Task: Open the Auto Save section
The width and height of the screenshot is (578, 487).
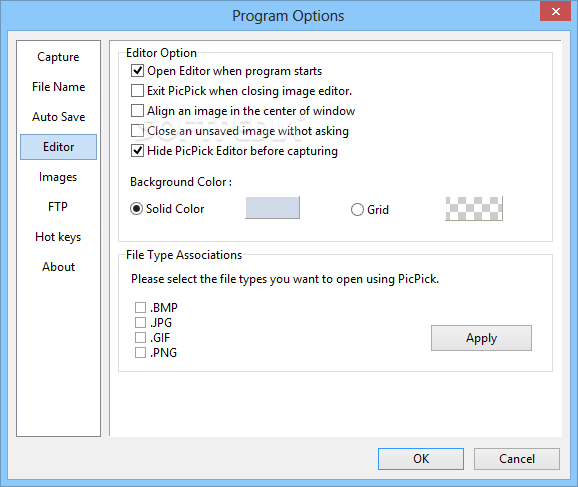Action: click(x=58, y=117)
